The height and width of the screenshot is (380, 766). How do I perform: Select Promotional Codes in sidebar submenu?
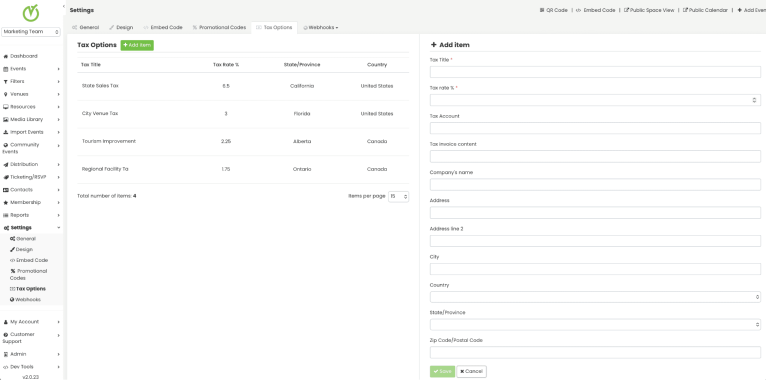(28, 274)
